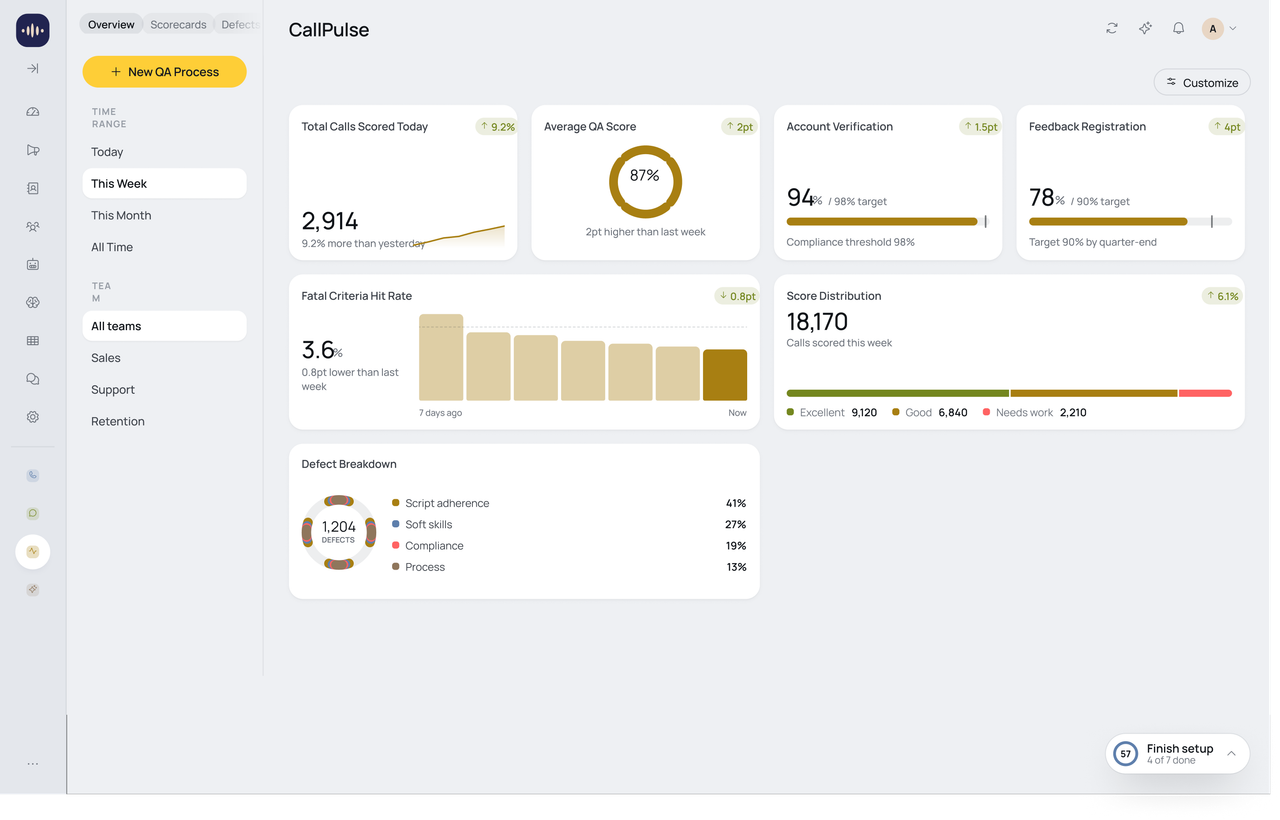Switch to the blue phone app icon
1280x820 pixels.
[33, 476]
